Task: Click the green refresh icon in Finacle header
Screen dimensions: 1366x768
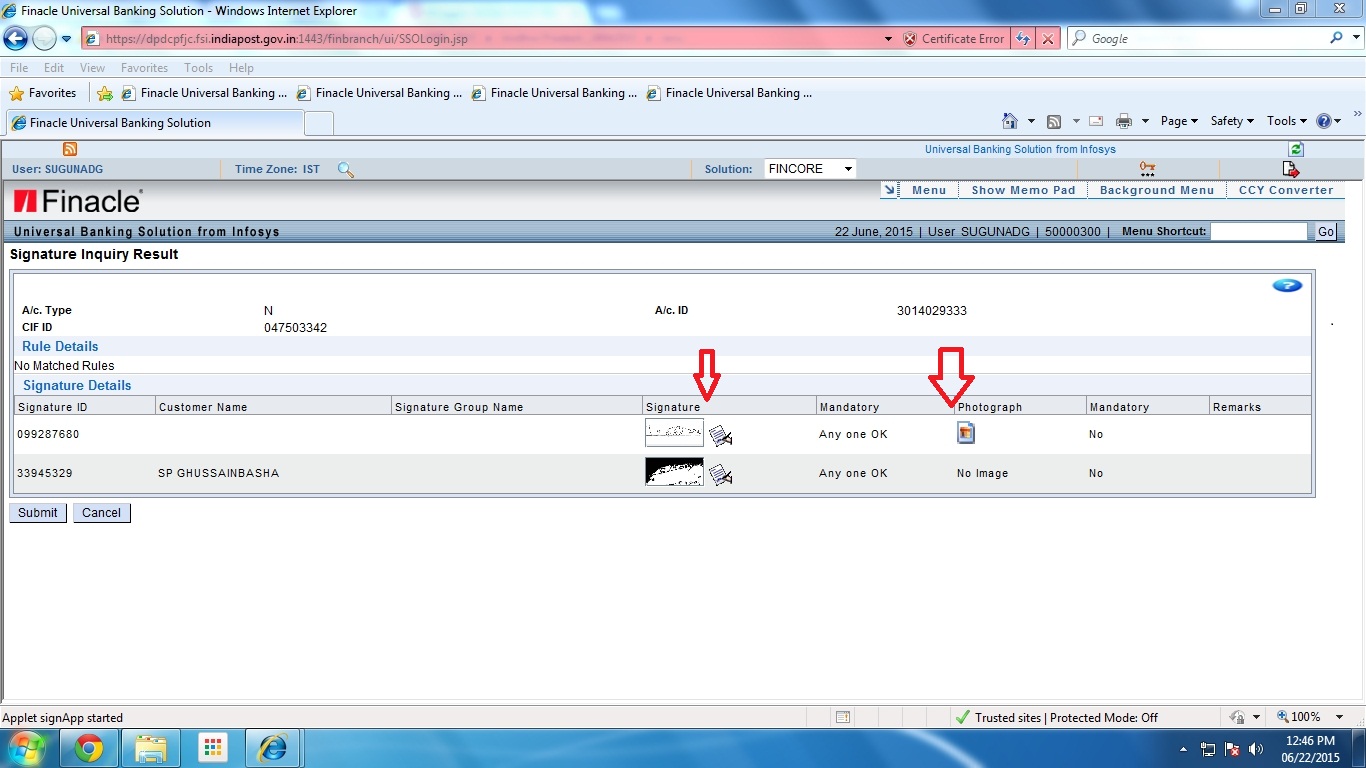Action: coord(1296,149)
